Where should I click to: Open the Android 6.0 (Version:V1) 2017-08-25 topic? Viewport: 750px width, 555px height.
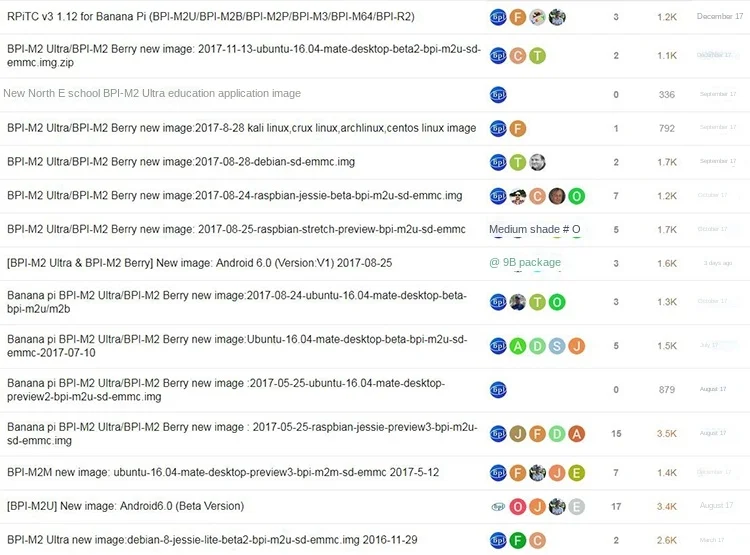(199, 263)
